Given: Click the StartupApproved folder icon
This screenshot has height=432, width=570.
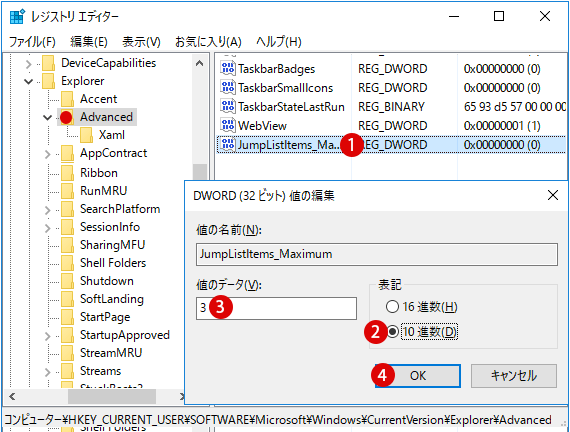Looking at the screenshot, I should [68, 335].
